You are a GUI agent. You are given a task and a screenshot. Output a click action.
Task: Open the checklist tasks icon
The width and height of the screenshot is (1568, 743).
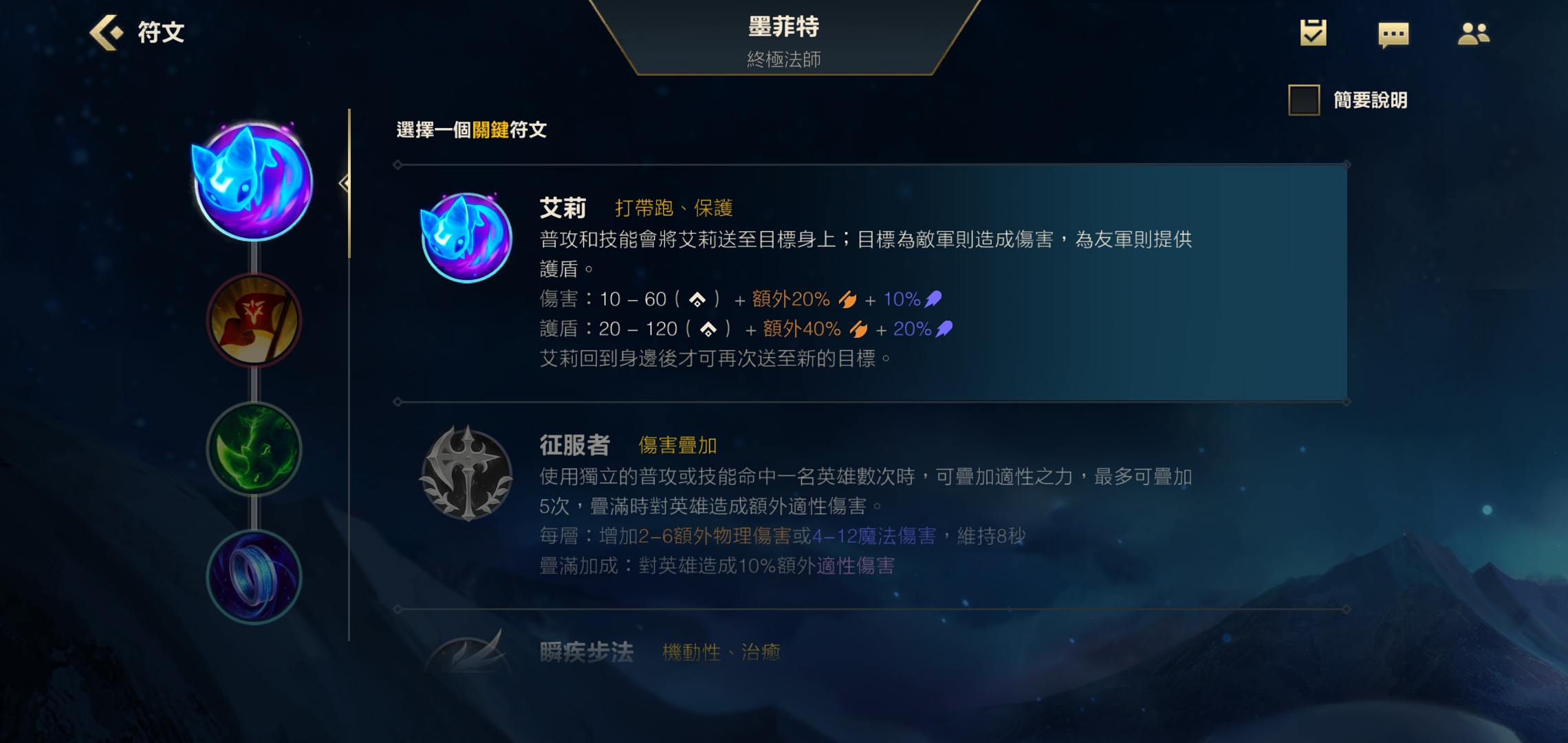1313,32
